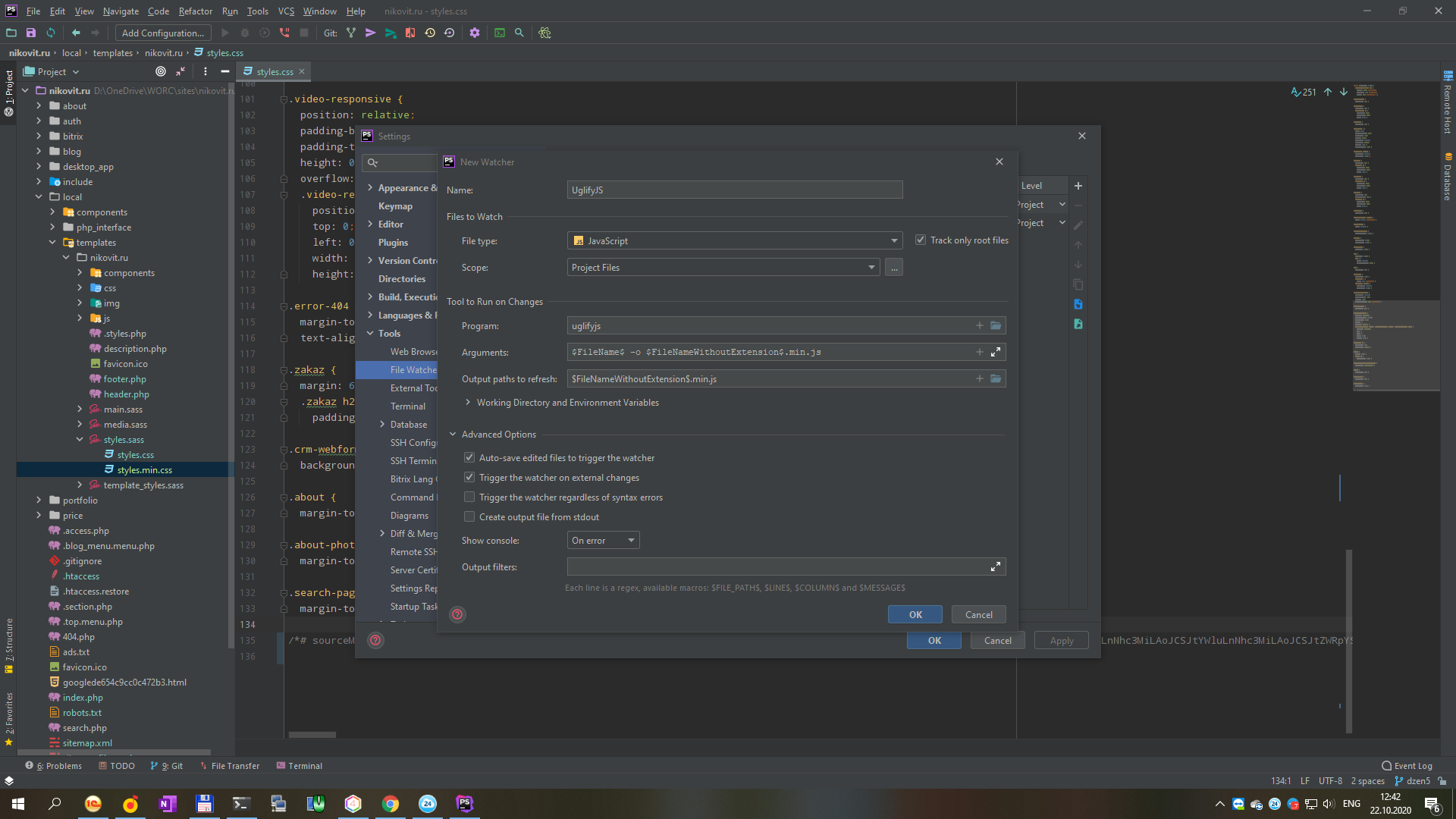
Task: Insert macro in Program field plus icon
Action: (x=980, y=325)
